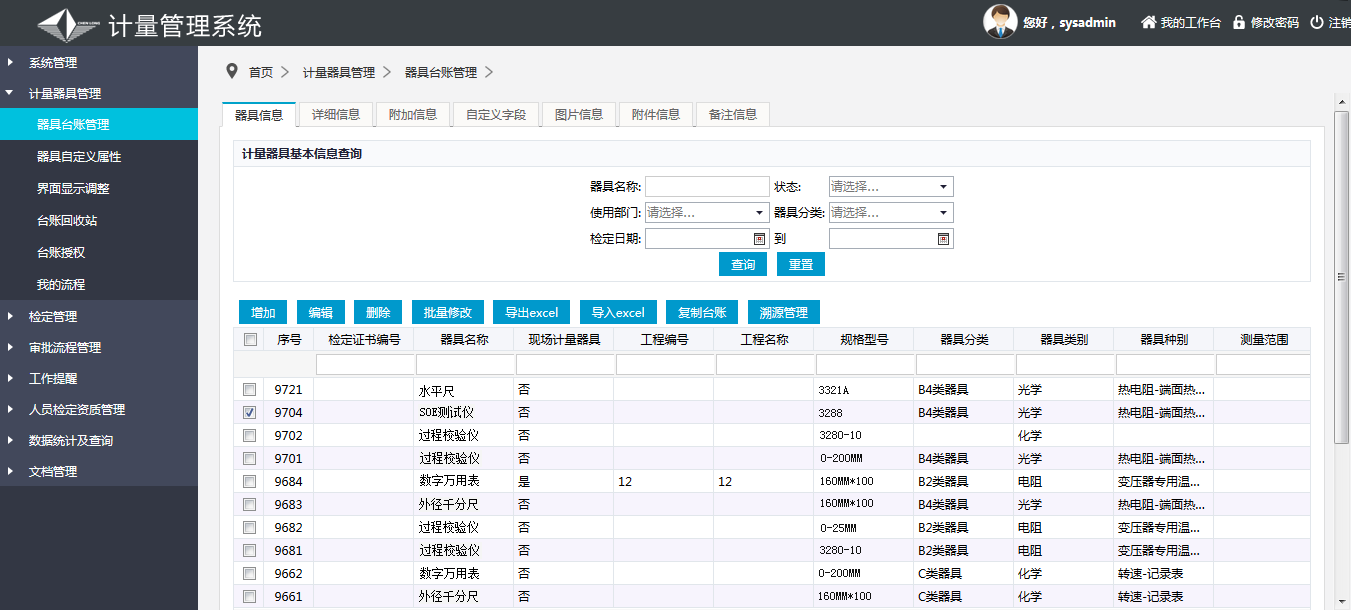Open the 状态 dropdown
Image resolution: width=1351 pixels, height=610 pixels.
[x=891, y=187]
